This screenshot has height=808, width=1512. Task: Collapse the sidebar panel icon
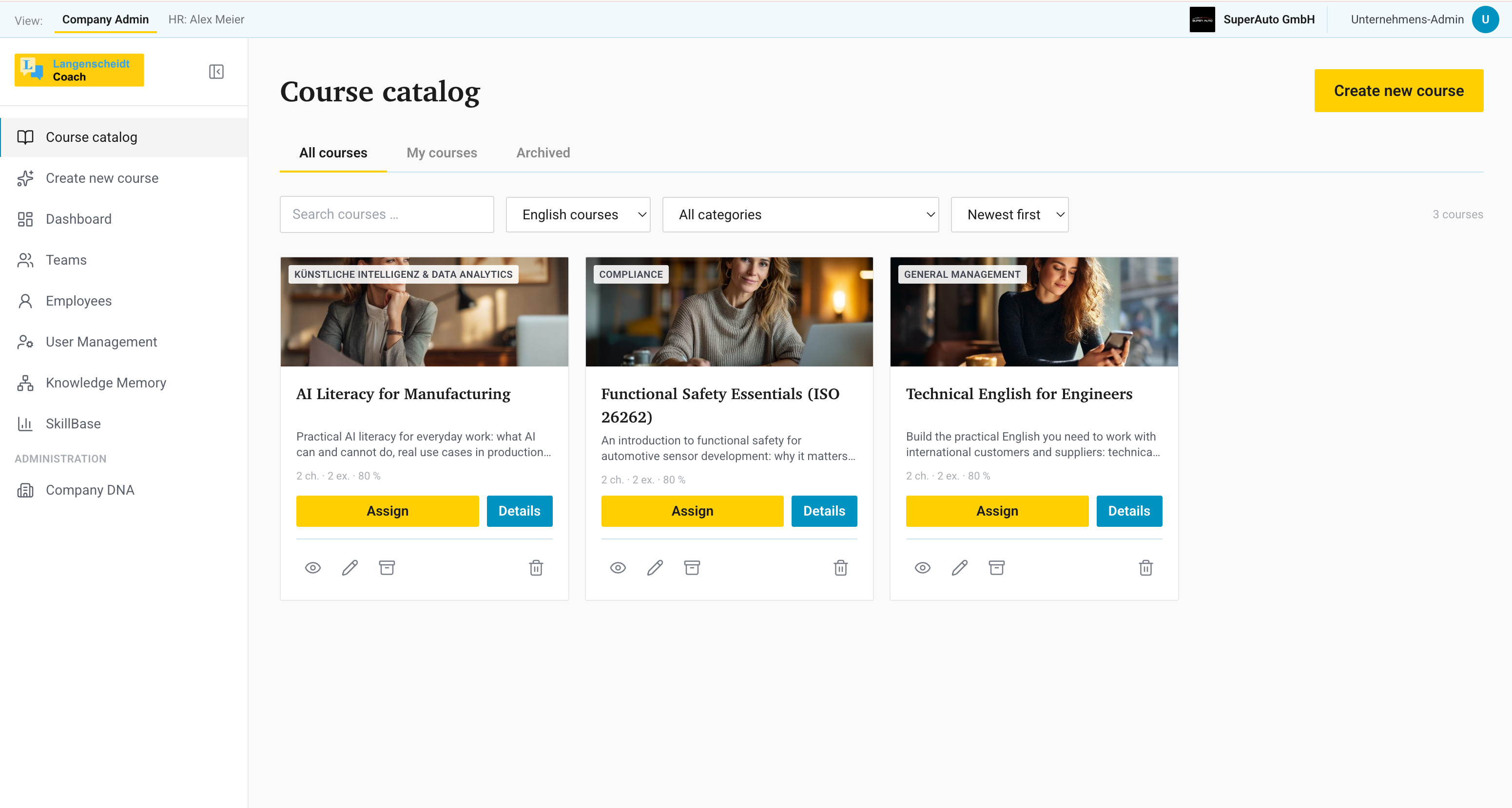(216, 72)
